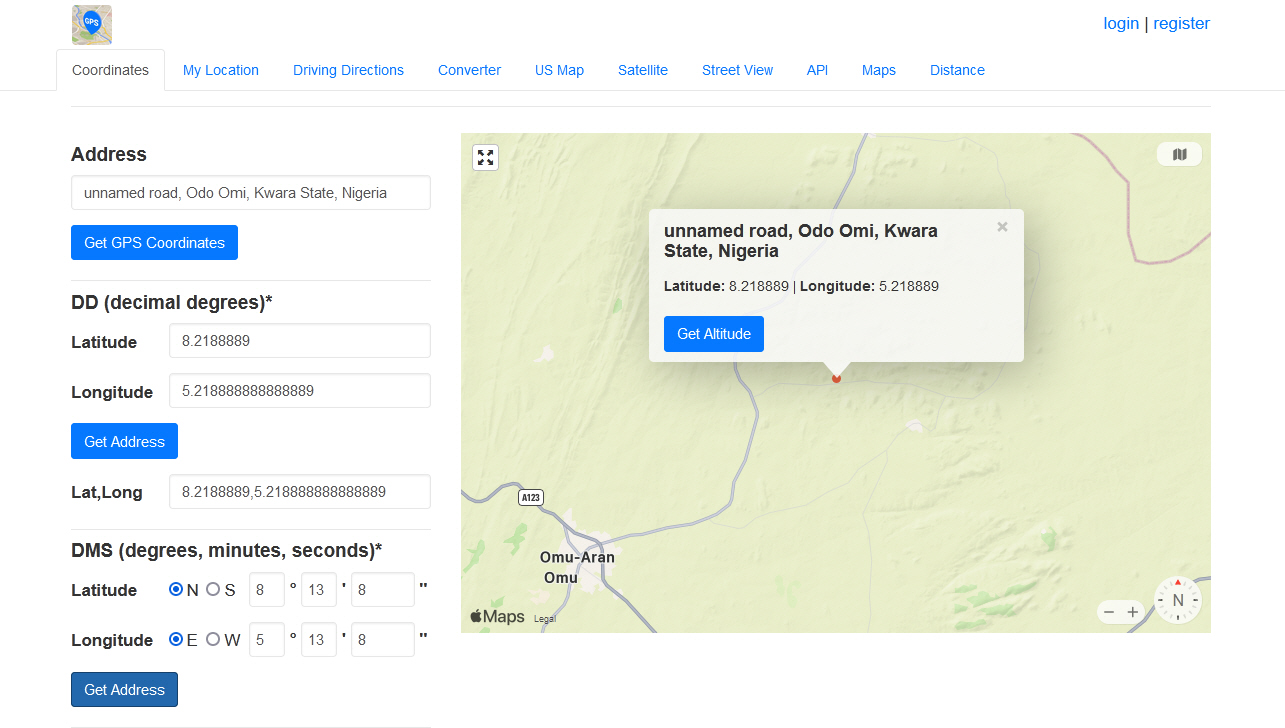Focus the decimal Longitude field
The image size is (1285, 728).
[x=300, y=391]
